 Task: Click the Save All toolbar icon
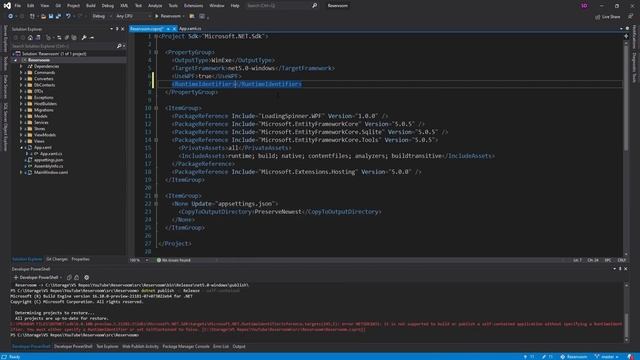pyautogui.click(x=58, y=16)
